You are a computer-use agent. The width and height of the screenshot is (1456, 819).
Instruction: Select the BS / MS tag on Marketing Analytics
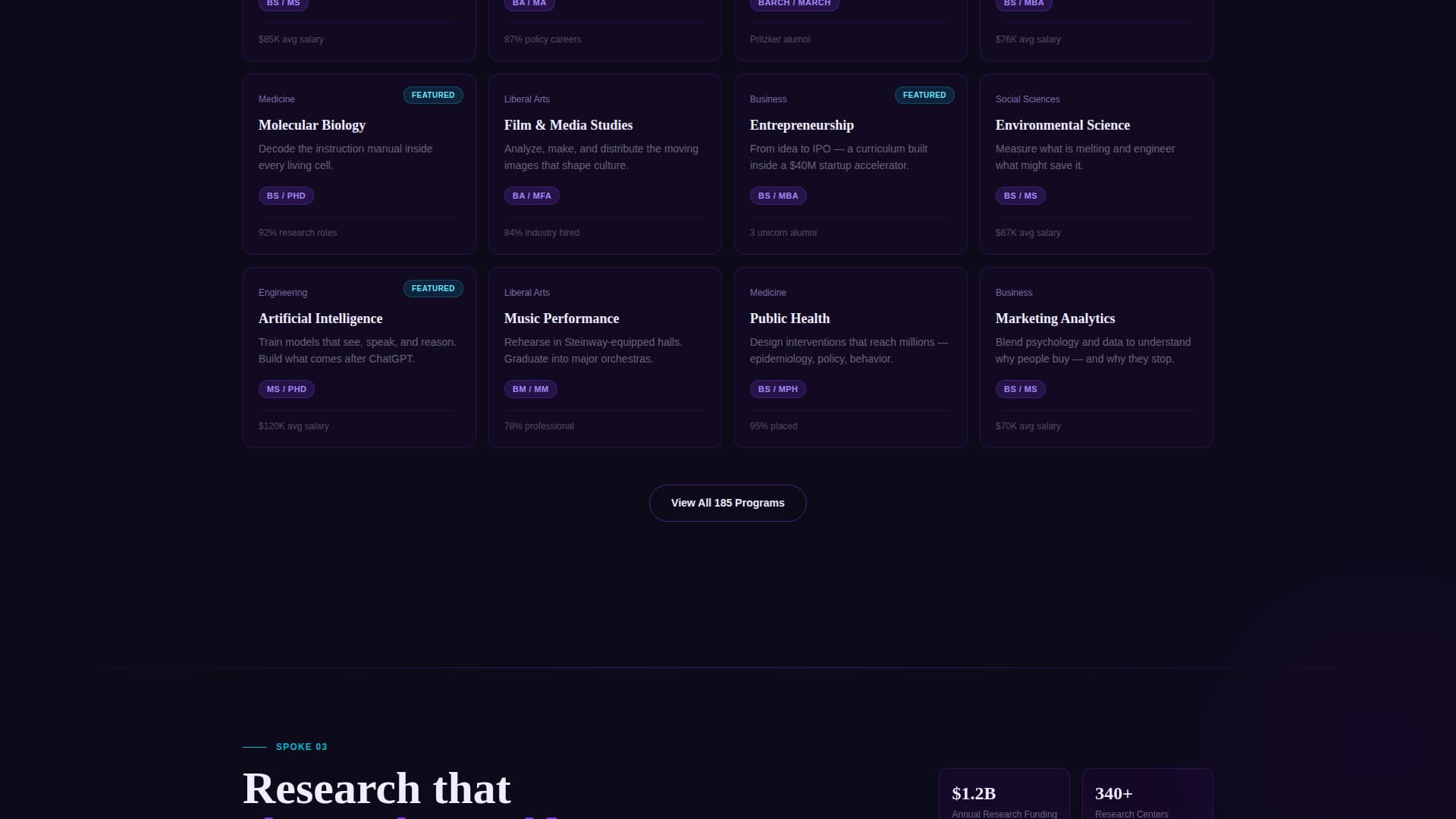click(1020, 389)
